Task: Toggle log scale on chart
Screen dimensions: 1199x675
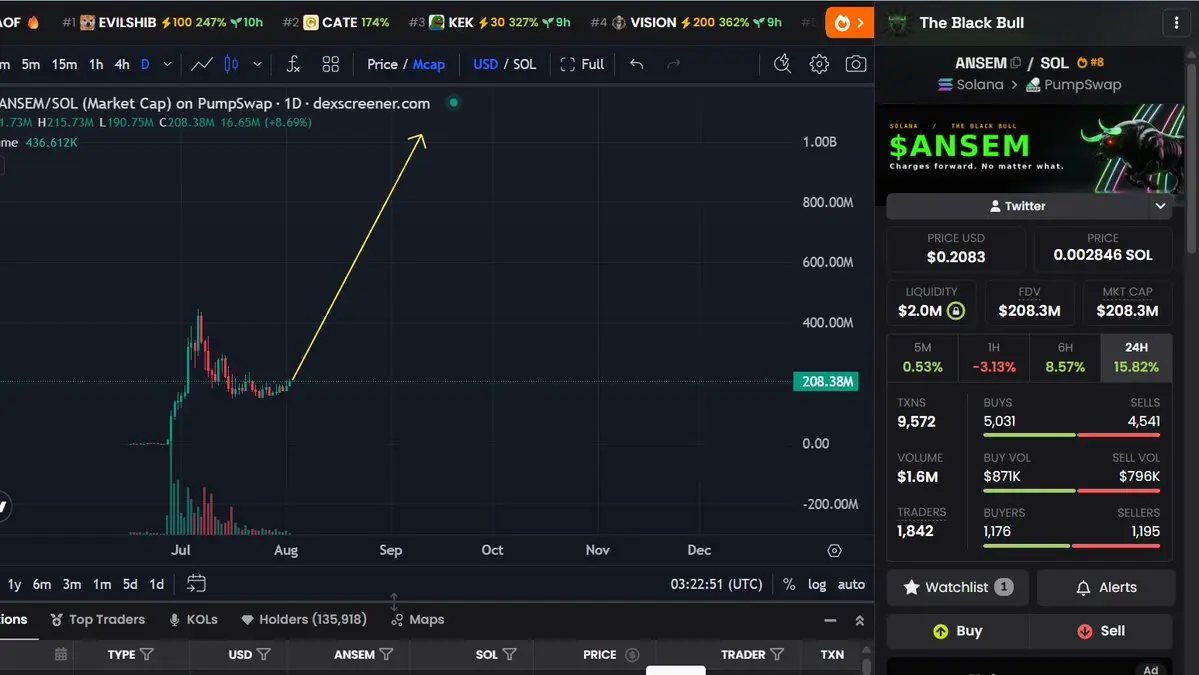Action: pos(817,584)
